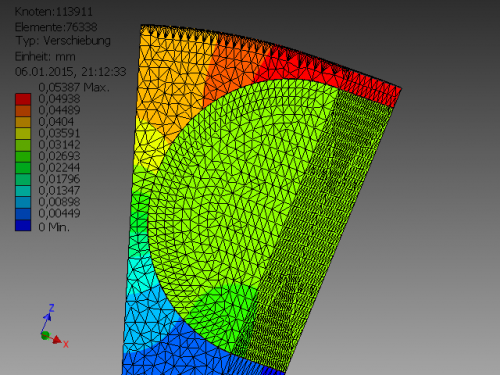Click the Einheit: mm unit label

pyautogui.click(x=45, y=57)
